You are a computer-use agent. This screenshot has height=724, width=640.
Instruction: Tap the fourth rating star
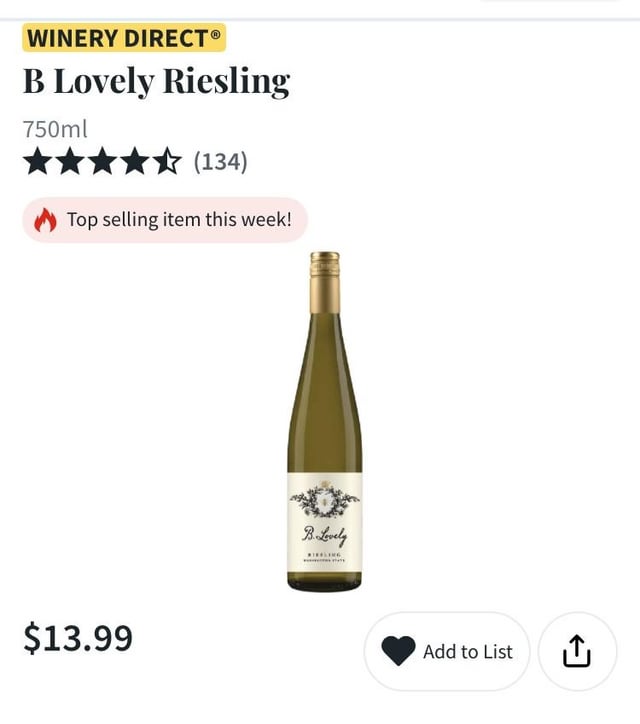(134, 161)
